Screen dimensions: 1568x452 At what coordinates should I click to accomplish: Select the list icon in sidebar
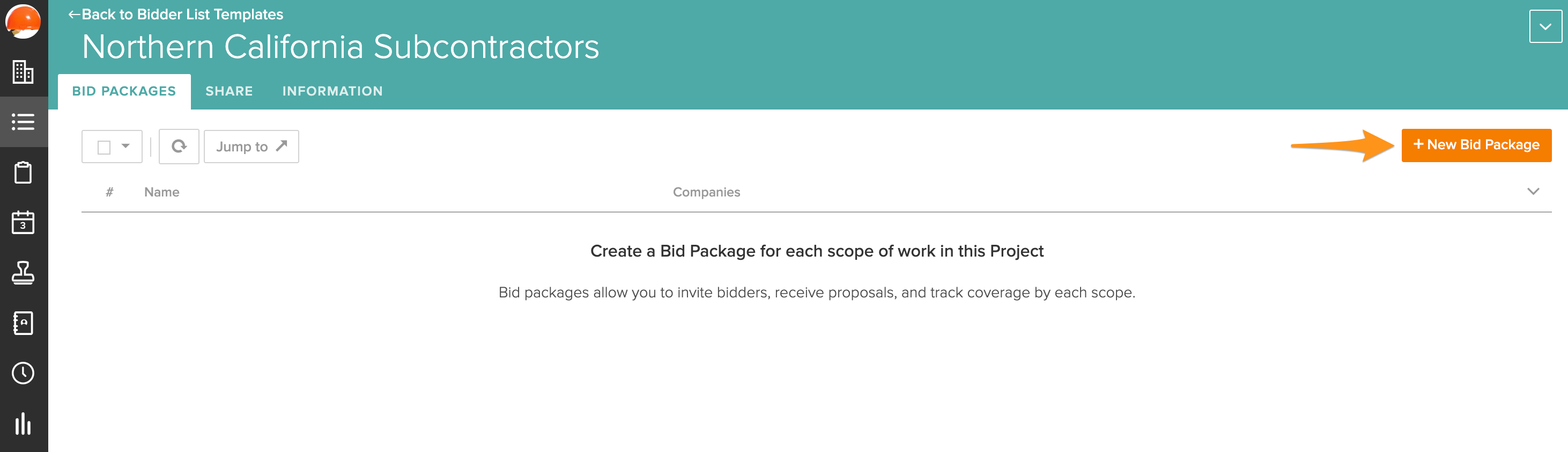(x=23, y=122)
